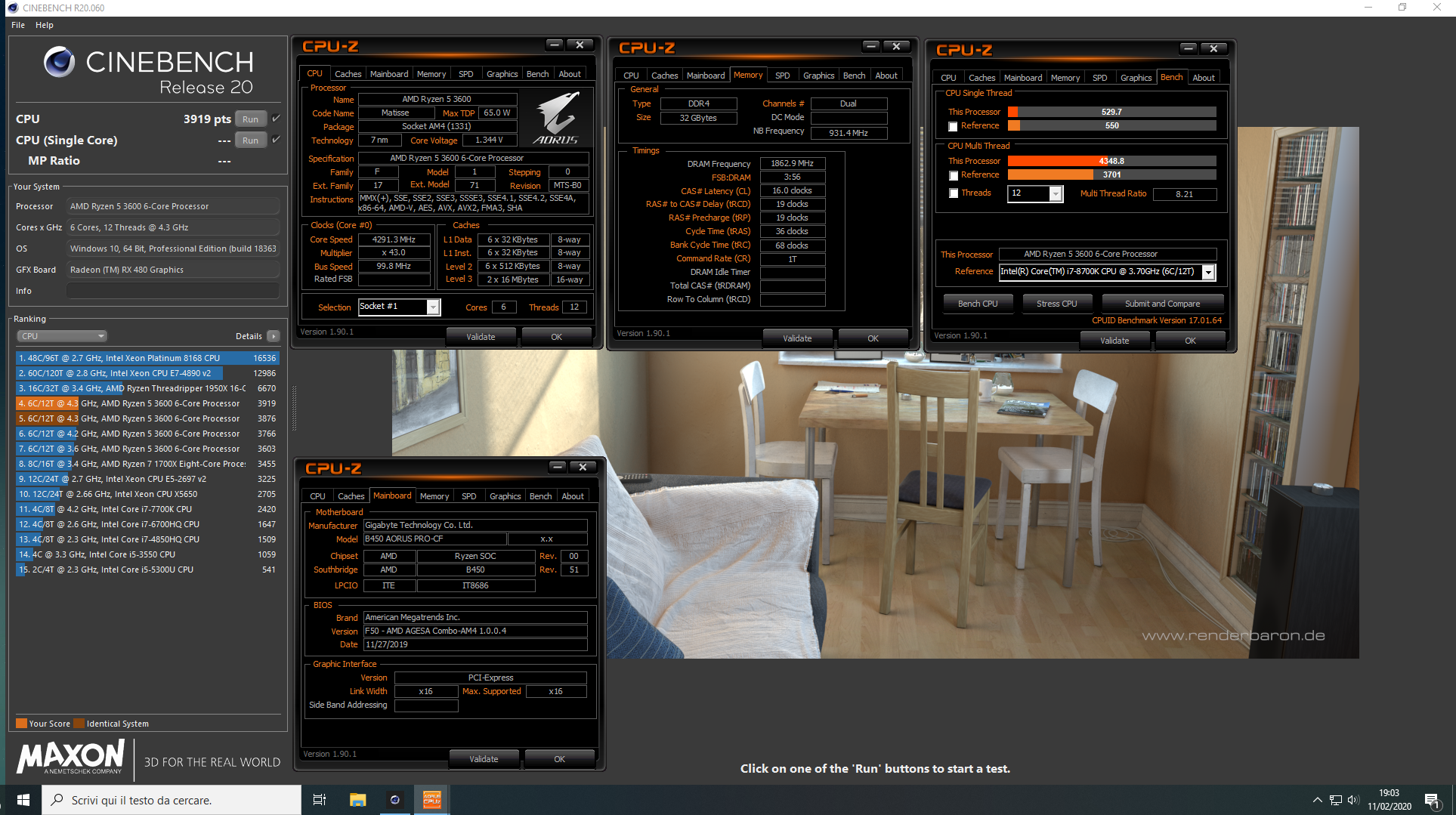1456x815 pixels.
Task: Enable Multi Thread Reference checkbox
Action: (953, 175)
